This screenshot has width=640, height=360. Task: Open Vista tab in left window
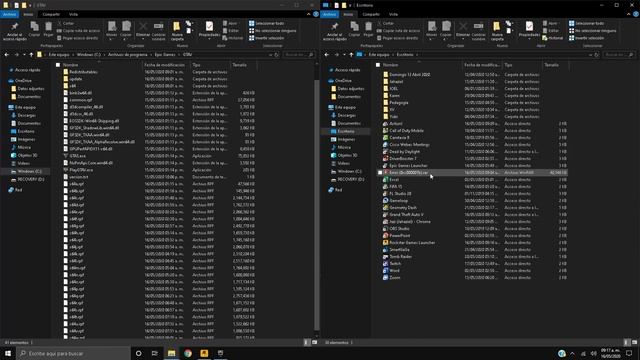point(73,14)
